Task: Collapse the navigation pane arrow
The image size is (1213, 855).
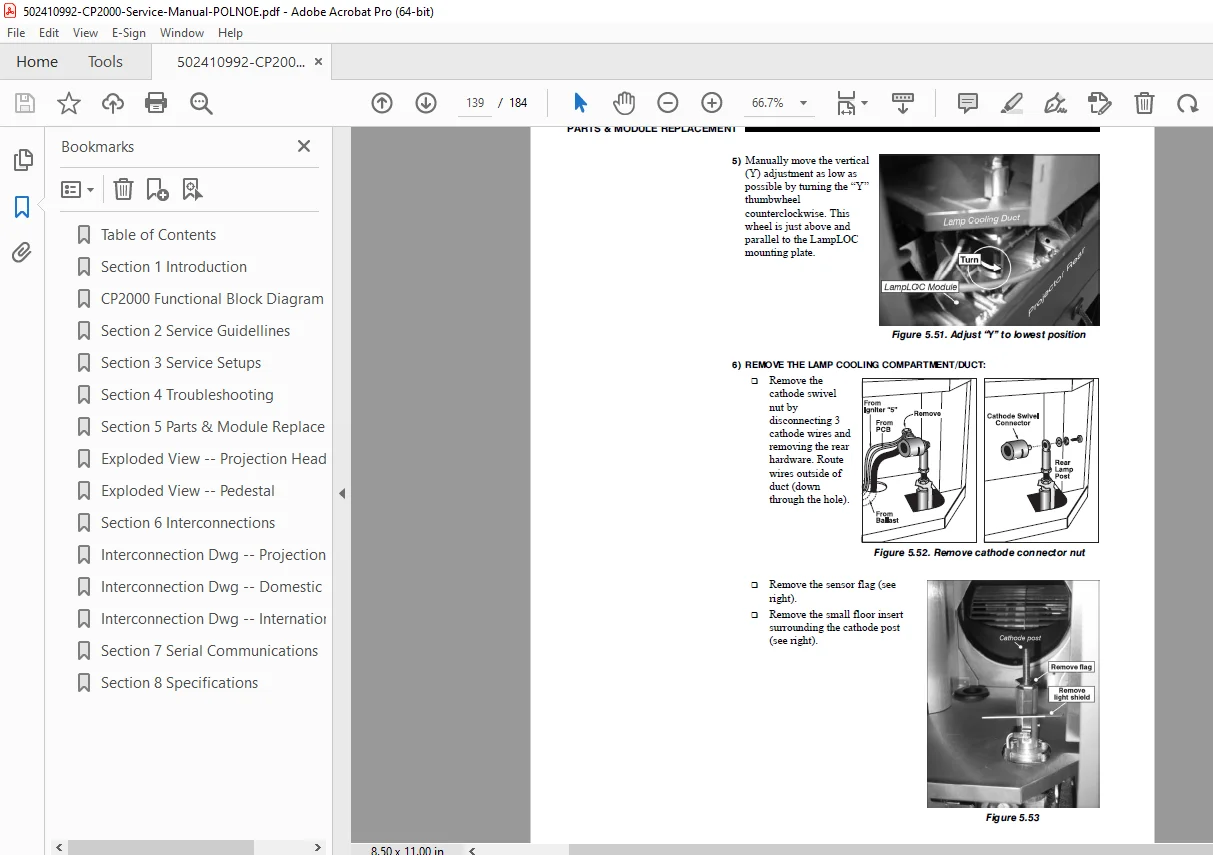Action: (x=342, y=493)
